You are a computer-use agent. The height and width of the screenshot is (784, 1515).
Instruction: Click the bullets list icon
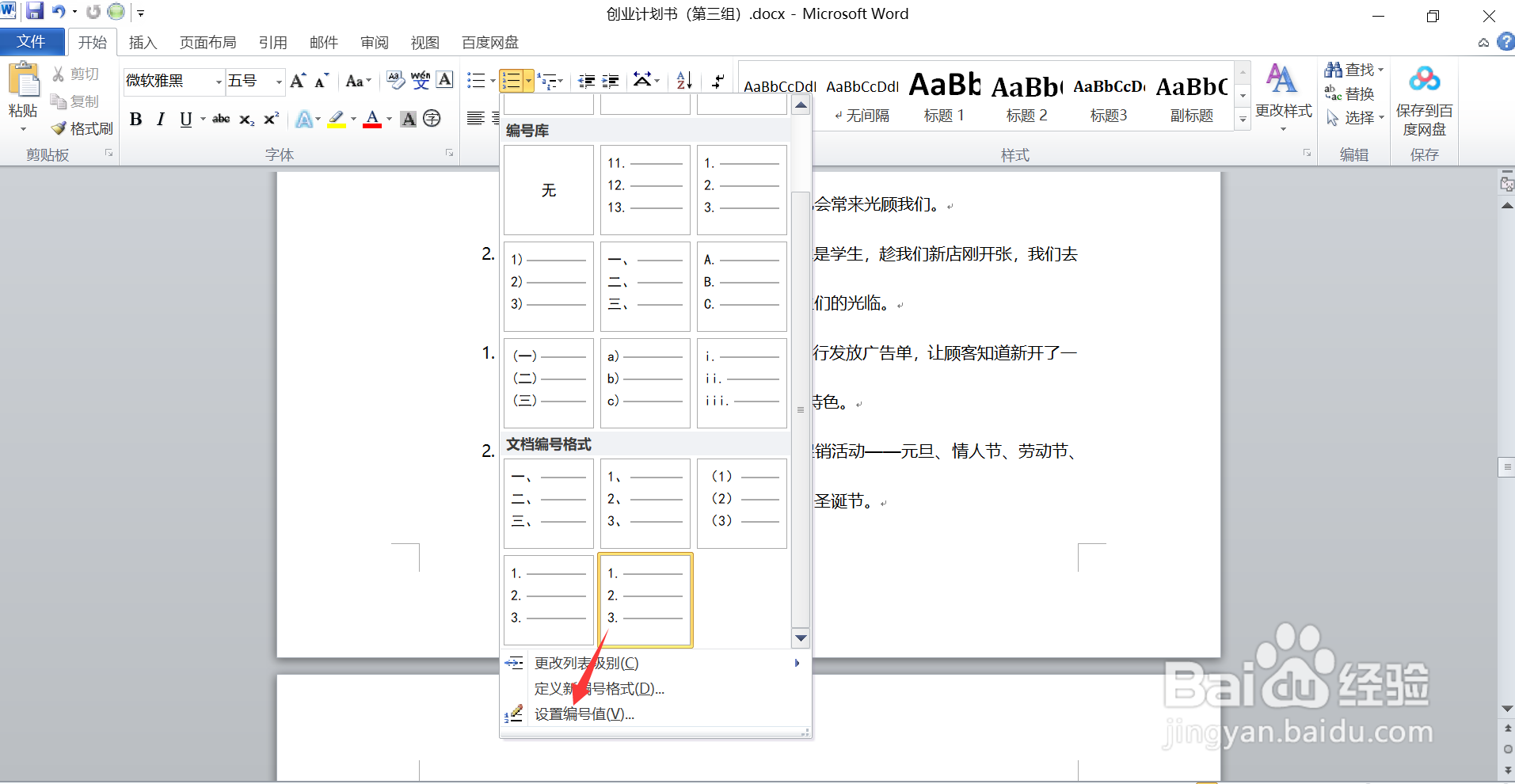click(476, 81)
